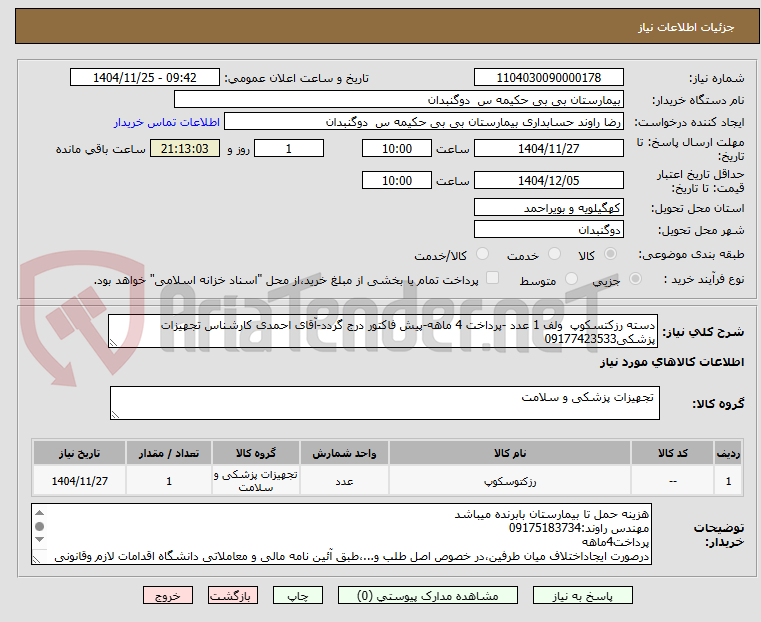Screen dimensions: 761x622
Task: Open اطلاعات تماس خریدار link
Action: click(x=167, y=122)
